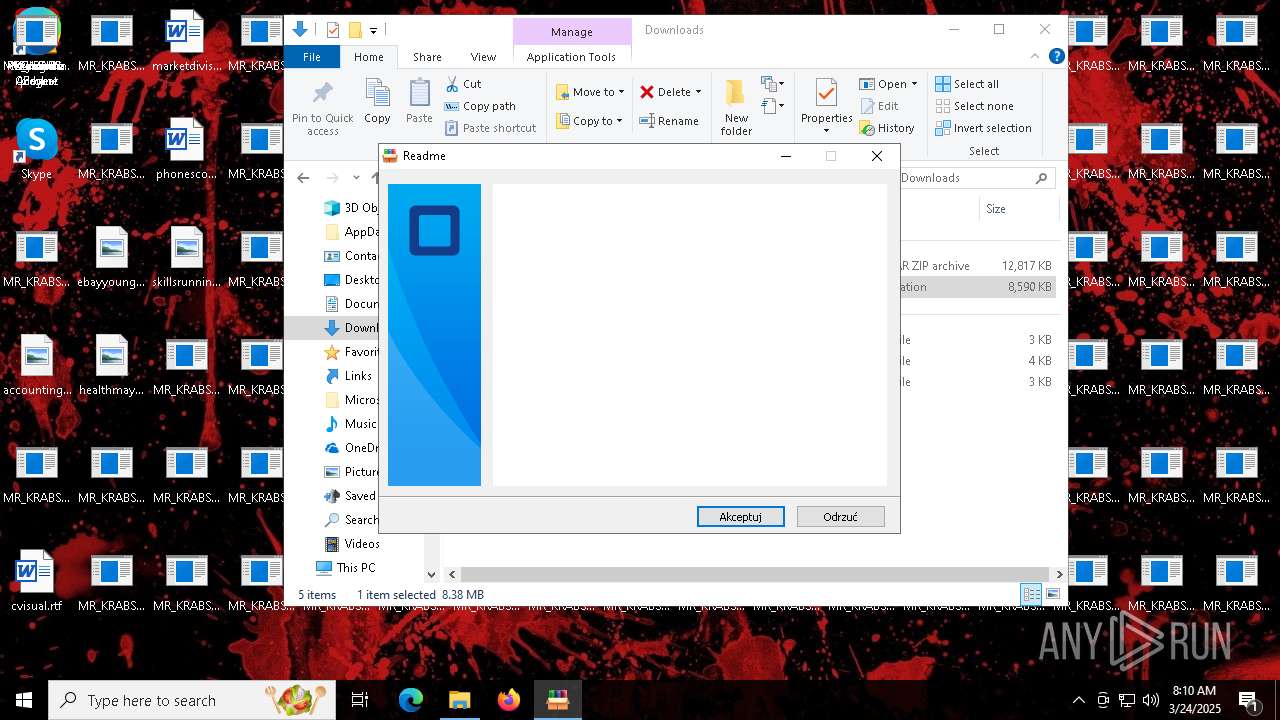Switch to the Share ribbon tab

(427, 57)
